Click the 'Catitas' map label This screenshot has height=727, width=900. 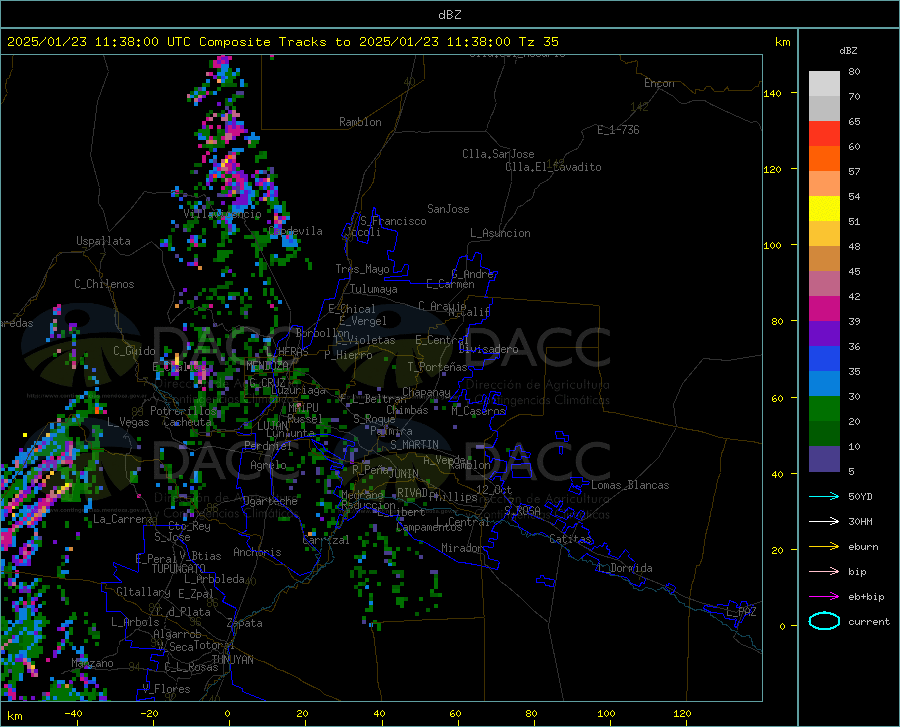571,539
